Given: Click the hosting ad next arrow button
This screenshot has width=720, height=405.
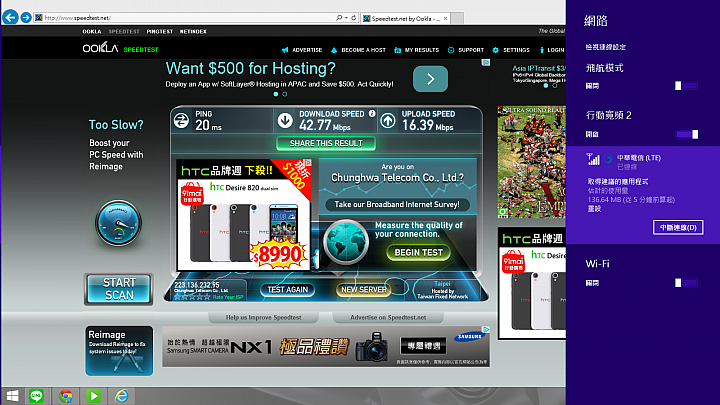Looking at the screenshot, I should coord(430,79).
